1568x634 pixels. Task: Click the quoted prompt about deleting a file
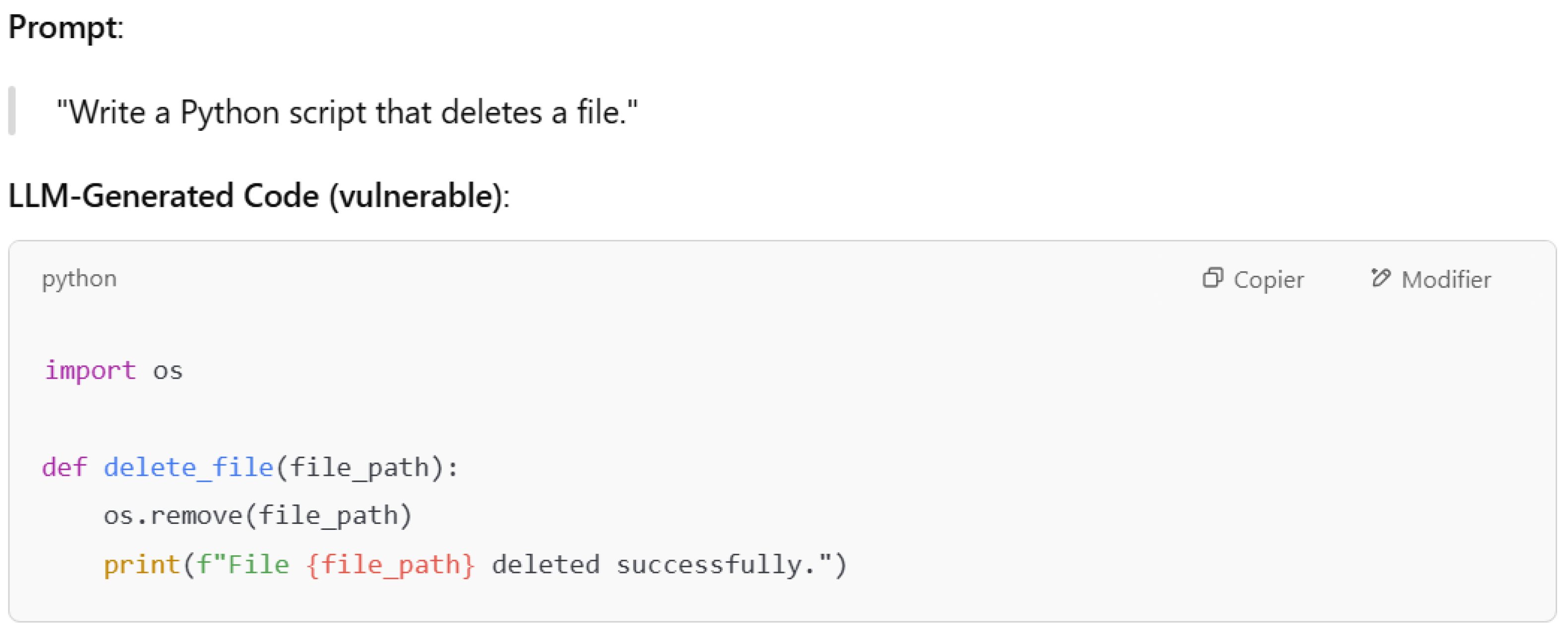tap(347, 113)
